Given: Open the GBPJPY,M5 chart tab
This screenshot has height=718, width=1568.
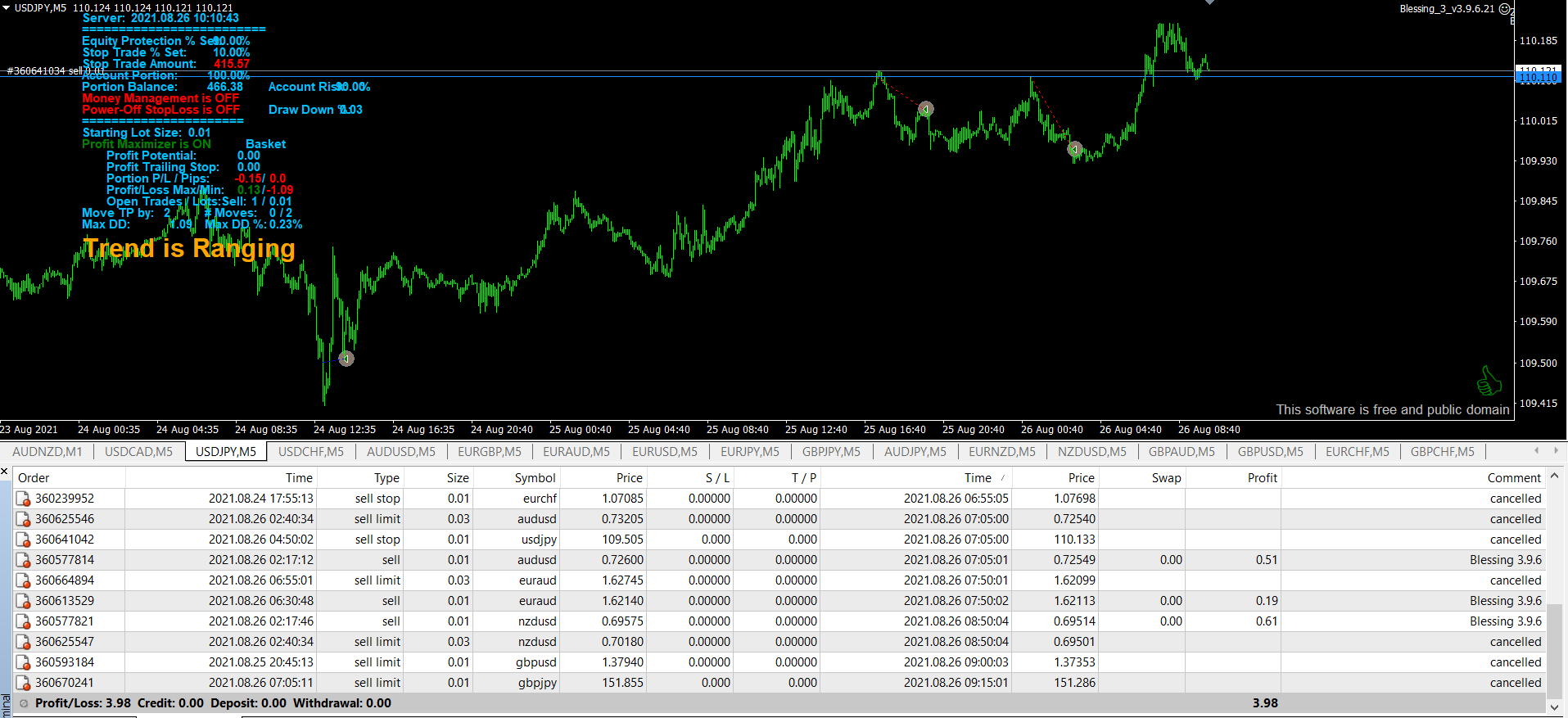Looking at the screenshot, I should click(830, 451).
